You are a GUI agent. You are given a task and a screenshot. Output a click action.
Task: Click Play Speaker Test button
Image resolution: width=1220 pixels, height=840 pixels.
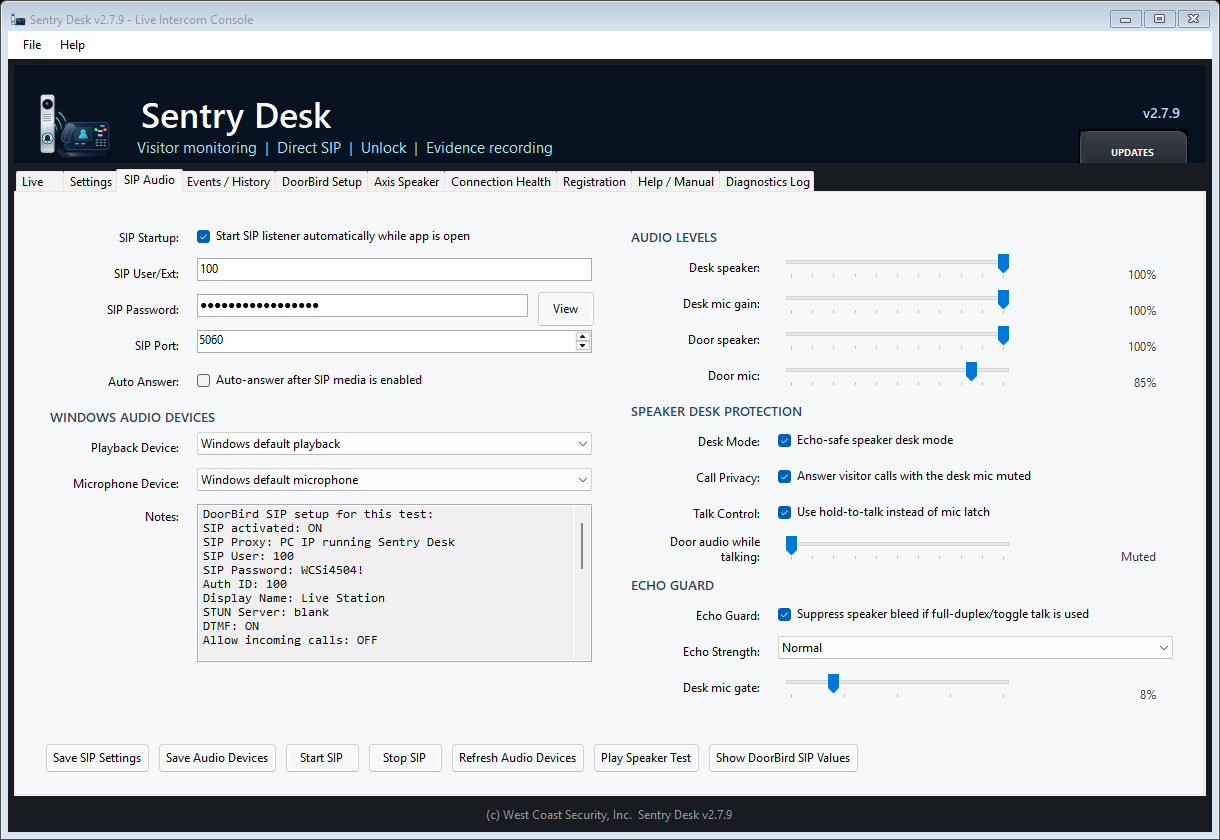coord(646,758)
